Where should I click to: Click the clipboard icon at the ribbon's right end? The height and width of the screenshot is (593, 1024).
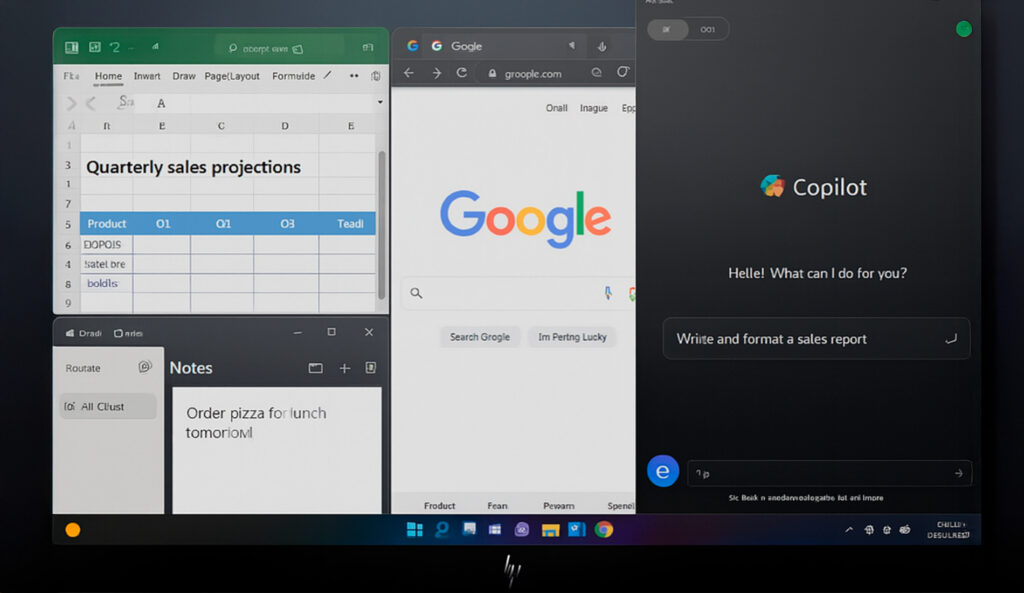[x=376, y=76]
